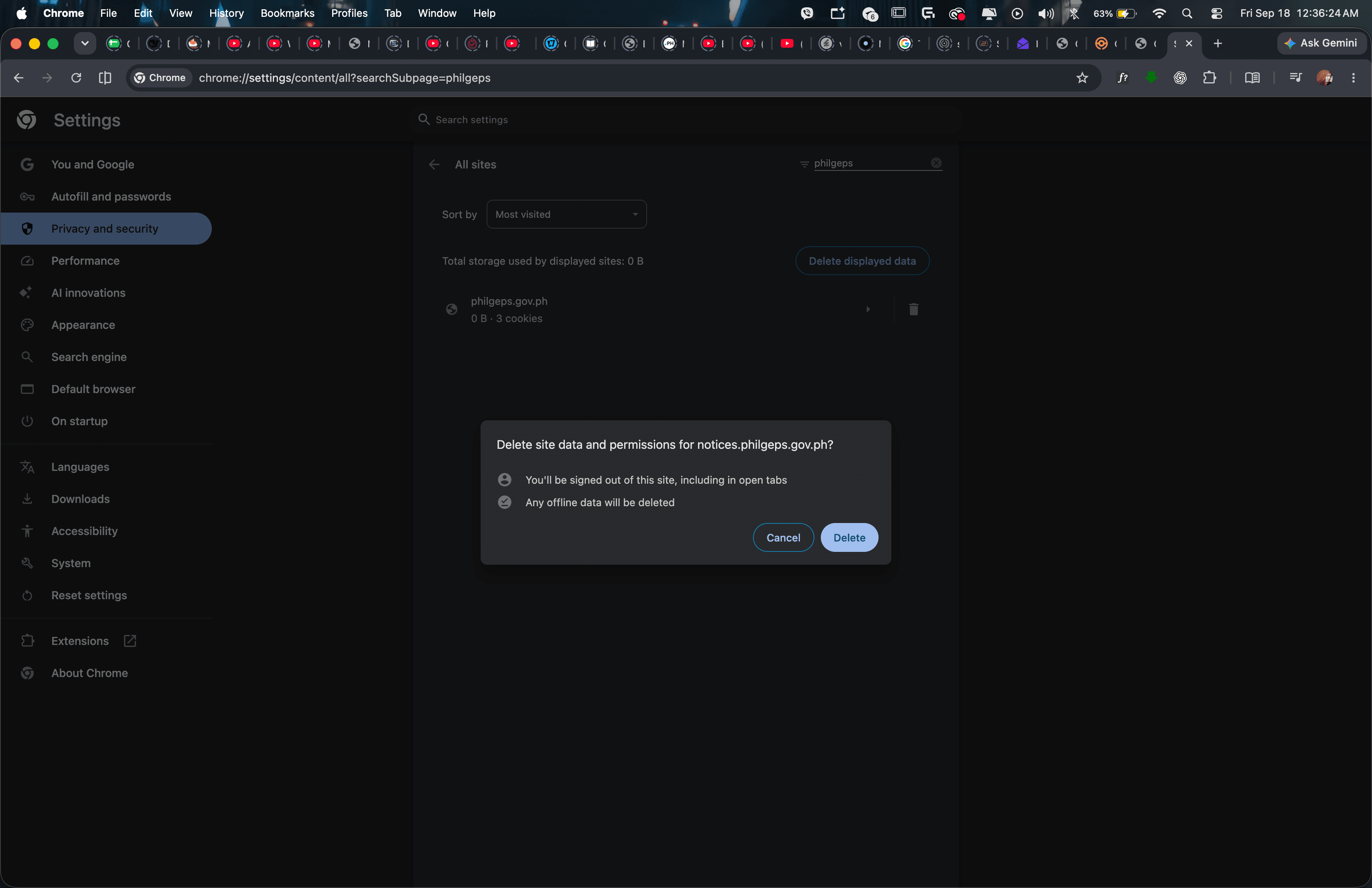Select Privacy and security section
Image resolution: width=1372 pixels, height=888 pixels.
click(x=106, y=229)
